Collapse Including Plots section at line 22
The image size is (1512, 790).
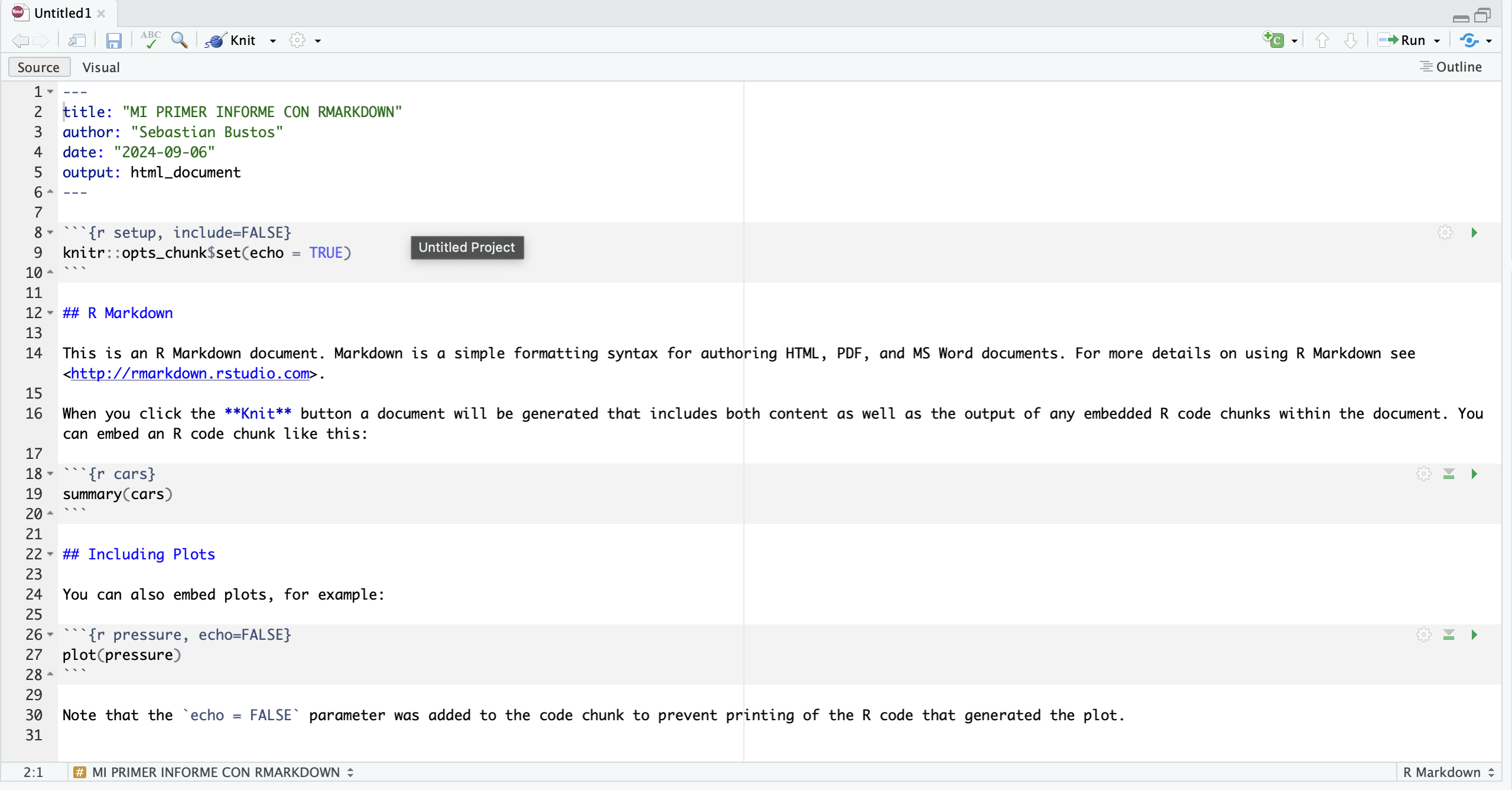click(x=50, y=554)
